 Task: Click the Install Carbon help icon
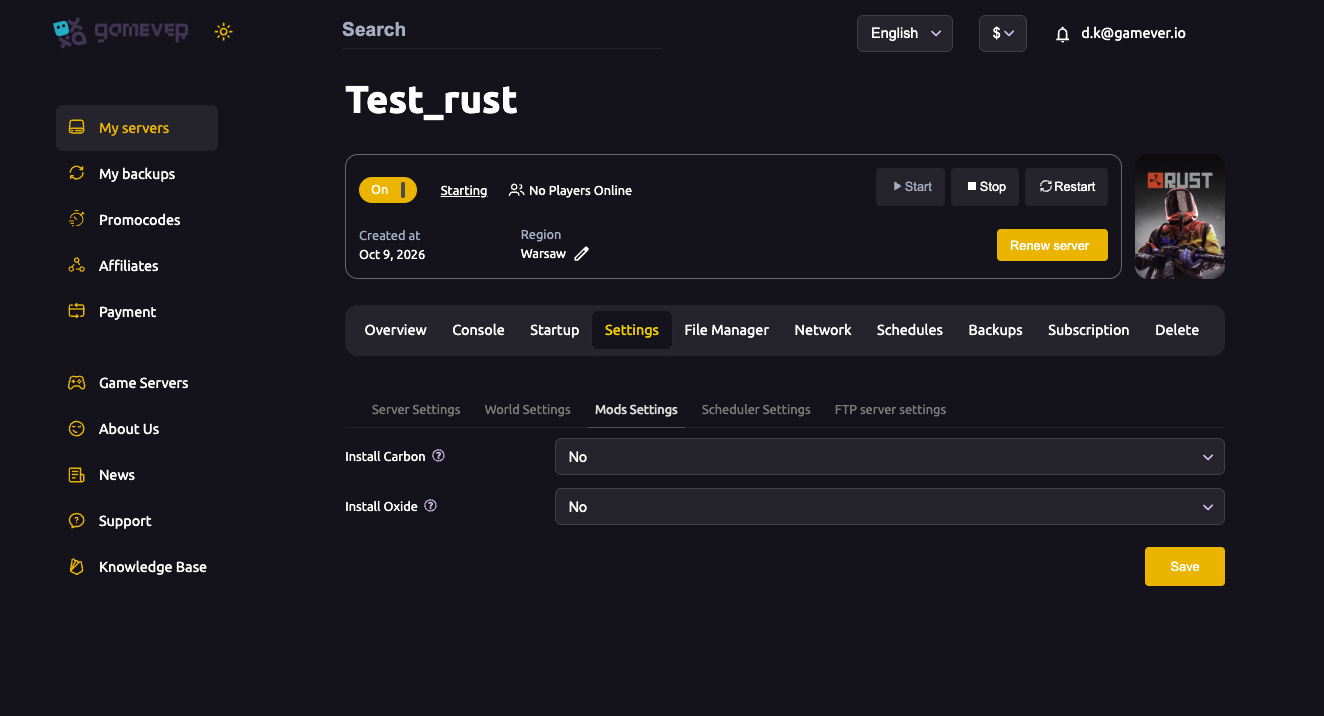click(x=438, y=456)
